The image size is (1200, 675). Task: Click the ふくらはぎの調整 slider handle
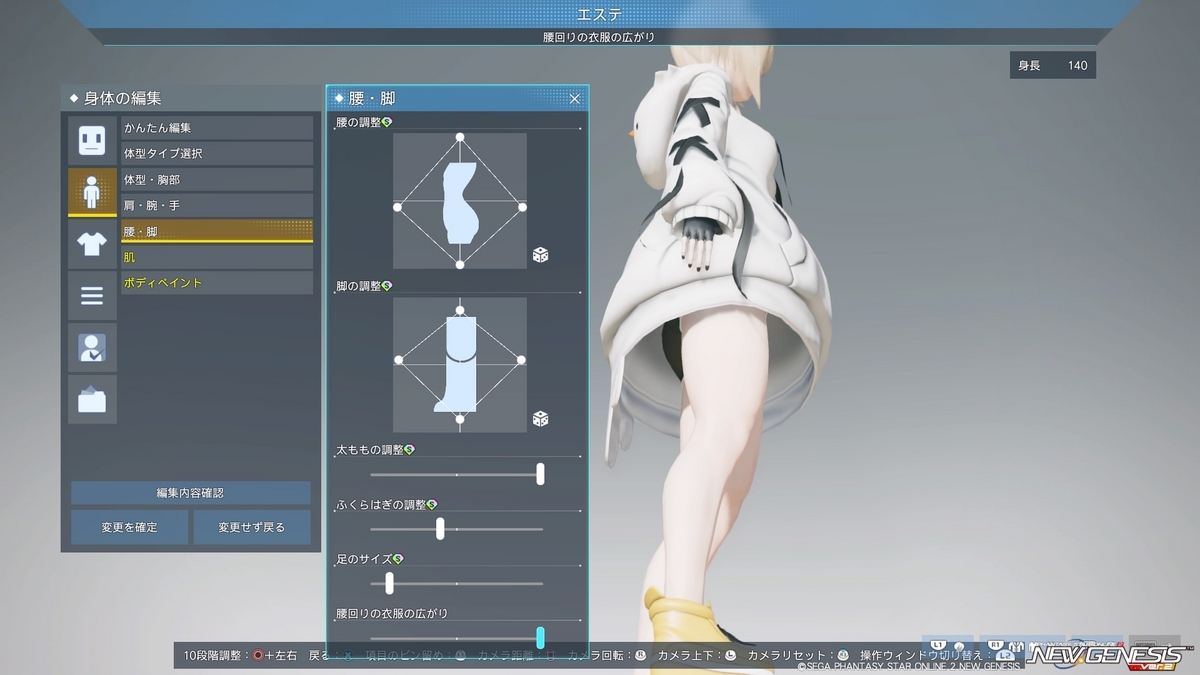click(x=440, y=528)
